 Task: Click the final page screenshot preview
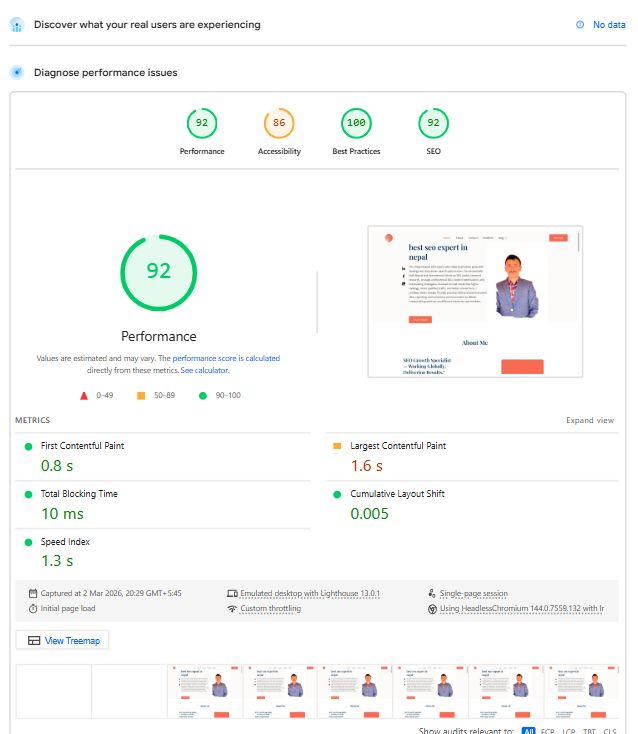coord(475,301)
